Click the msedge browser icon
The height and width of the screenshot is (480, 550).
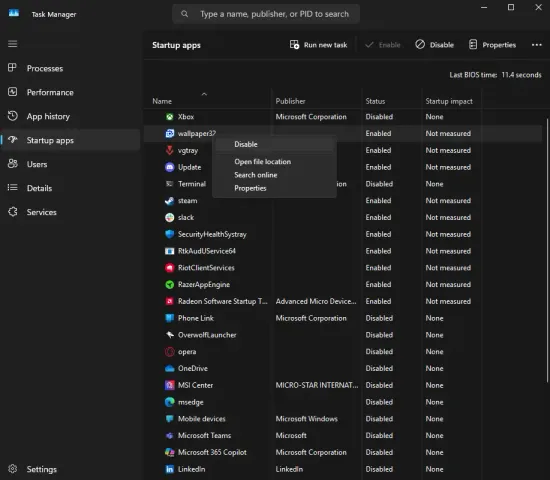pyautogui.click(x=169, y=402)
